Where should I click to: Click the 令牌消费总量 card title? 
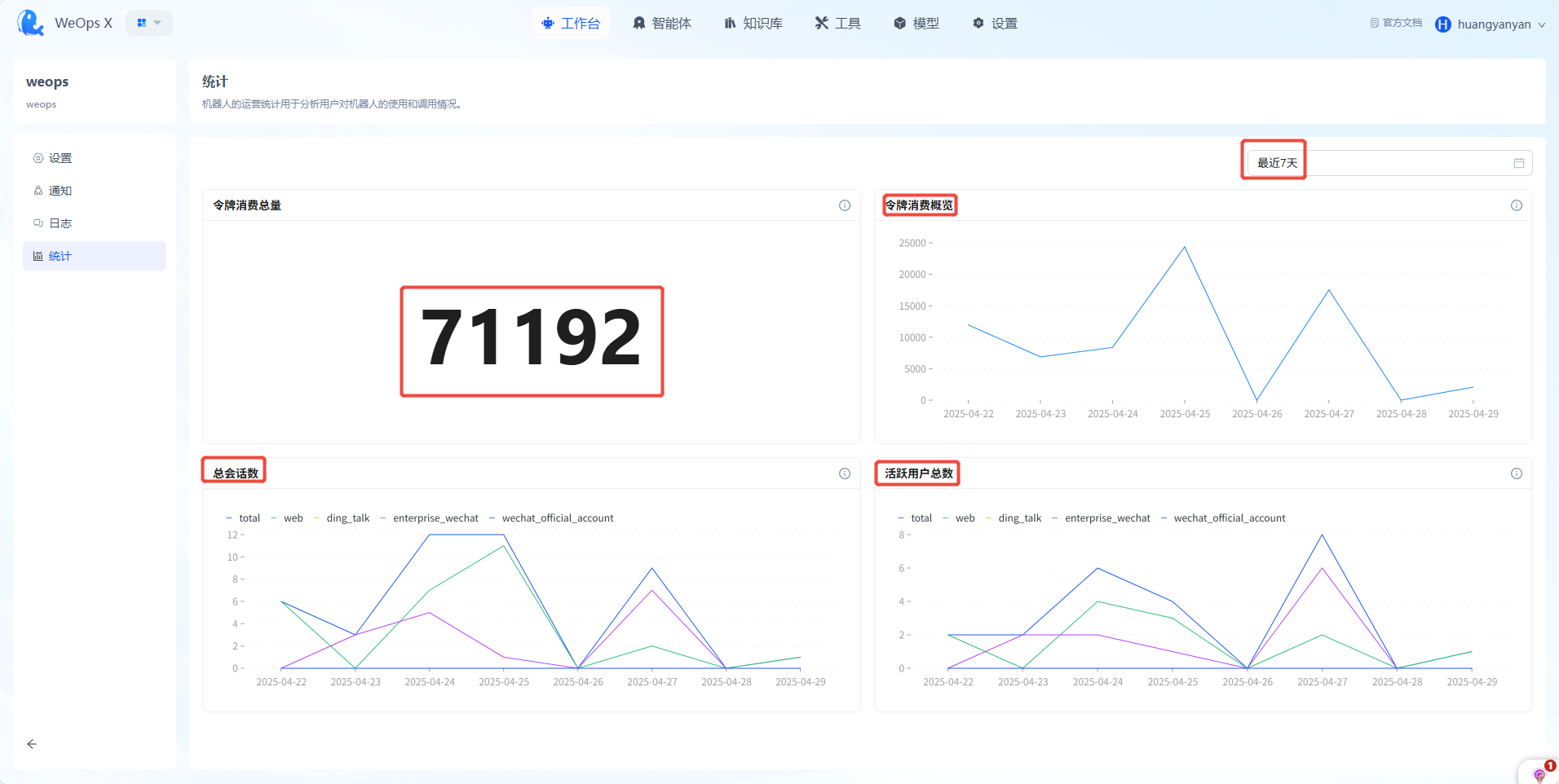point(247,205)
